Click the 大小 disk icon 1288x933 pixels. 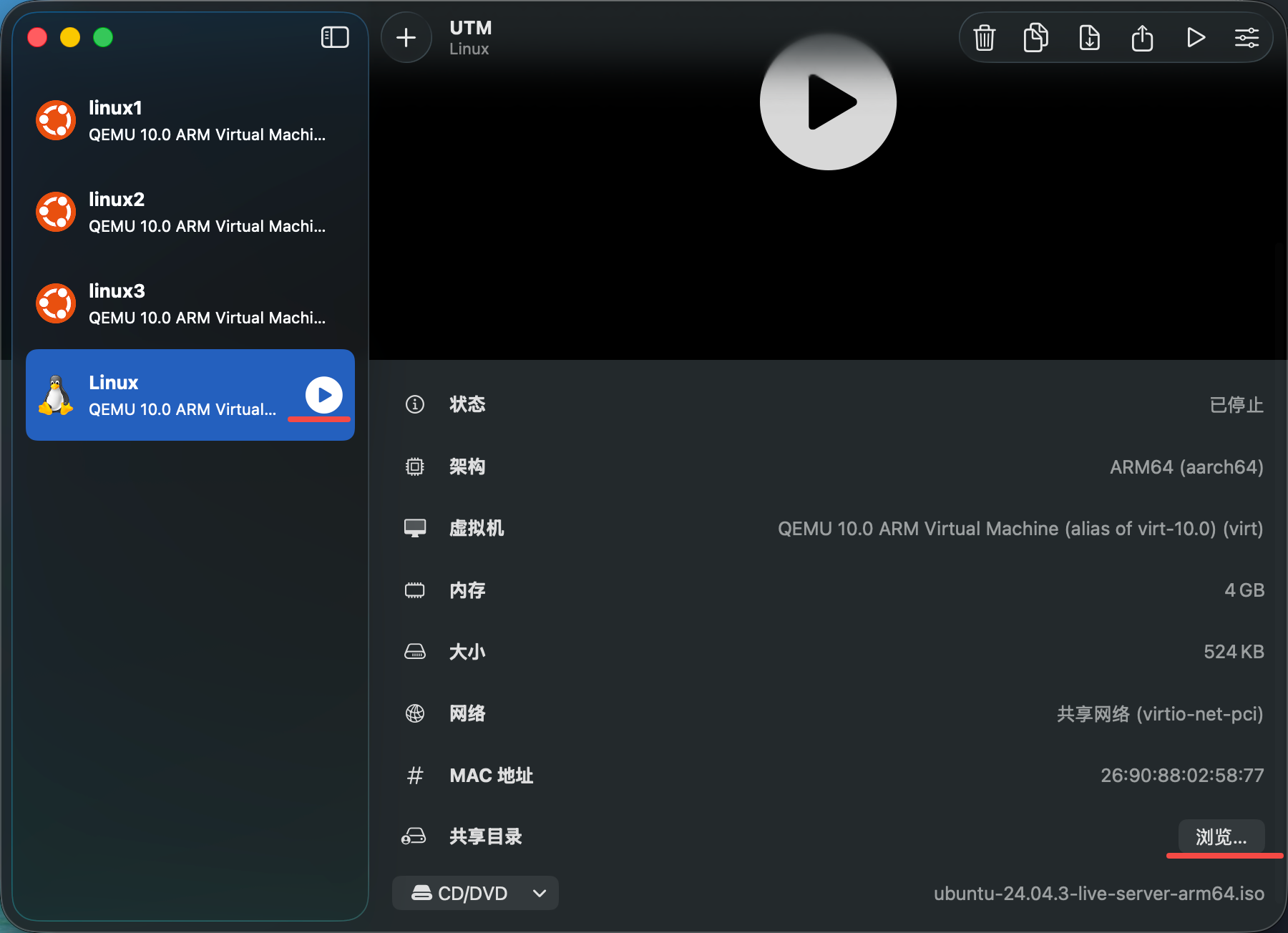point(415,652)
